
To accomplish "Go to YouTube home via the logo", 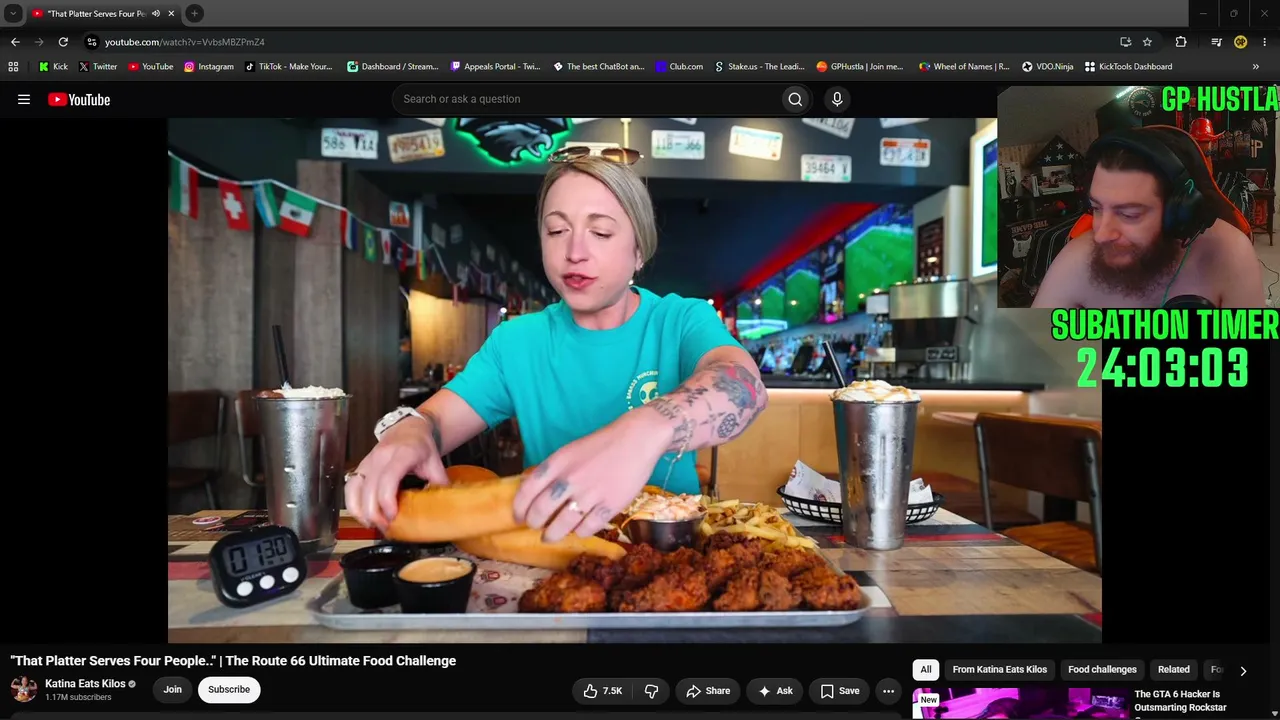I will pyautogui.click(x=79, y=99).
